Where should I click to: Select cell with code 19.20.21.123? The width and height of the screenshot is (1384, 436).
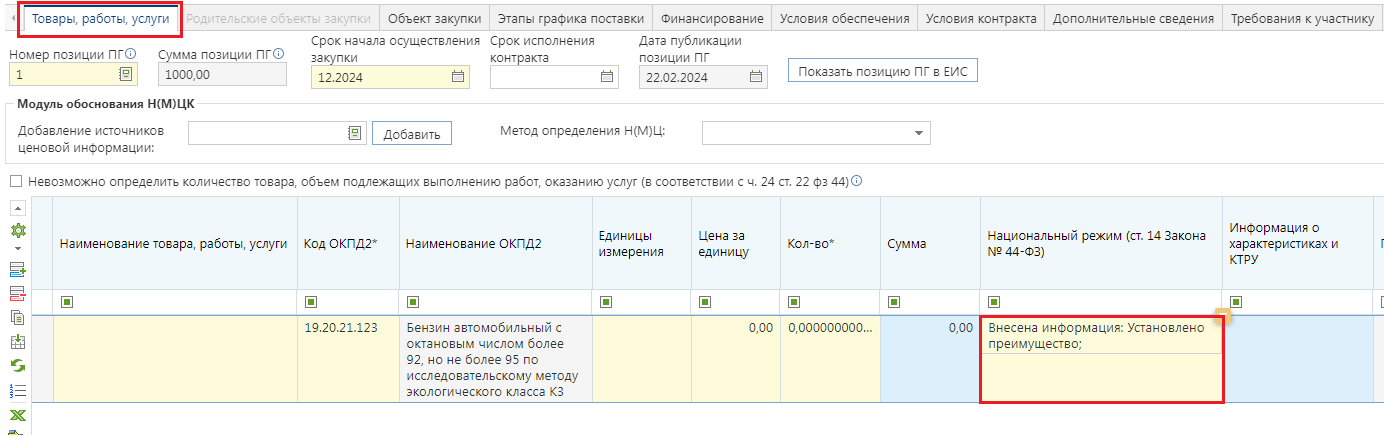pyautogui.click(x=348, y=359)
